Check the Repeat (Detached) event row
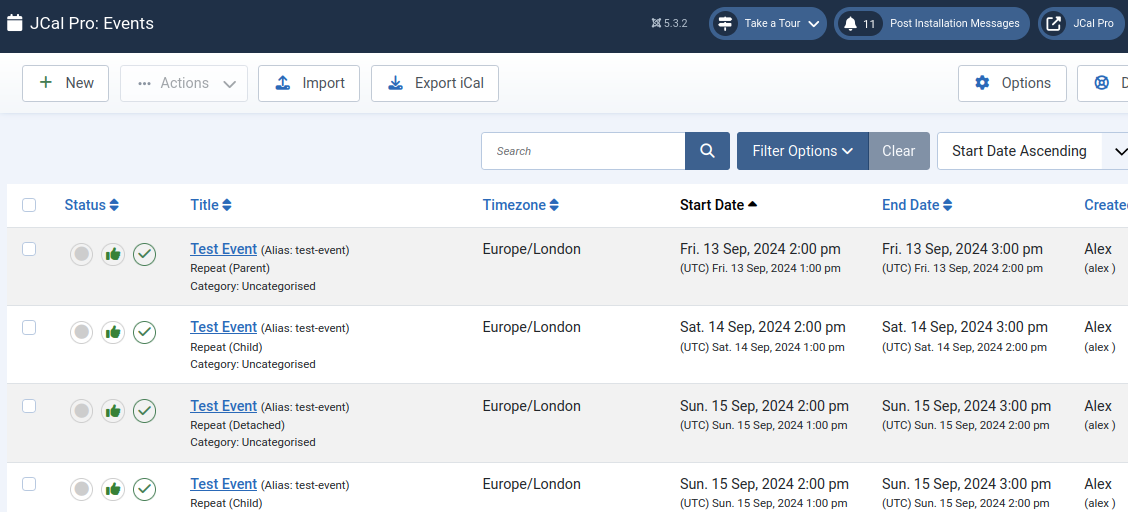The width and height of the screenshot is (1128, 512). 29,406
